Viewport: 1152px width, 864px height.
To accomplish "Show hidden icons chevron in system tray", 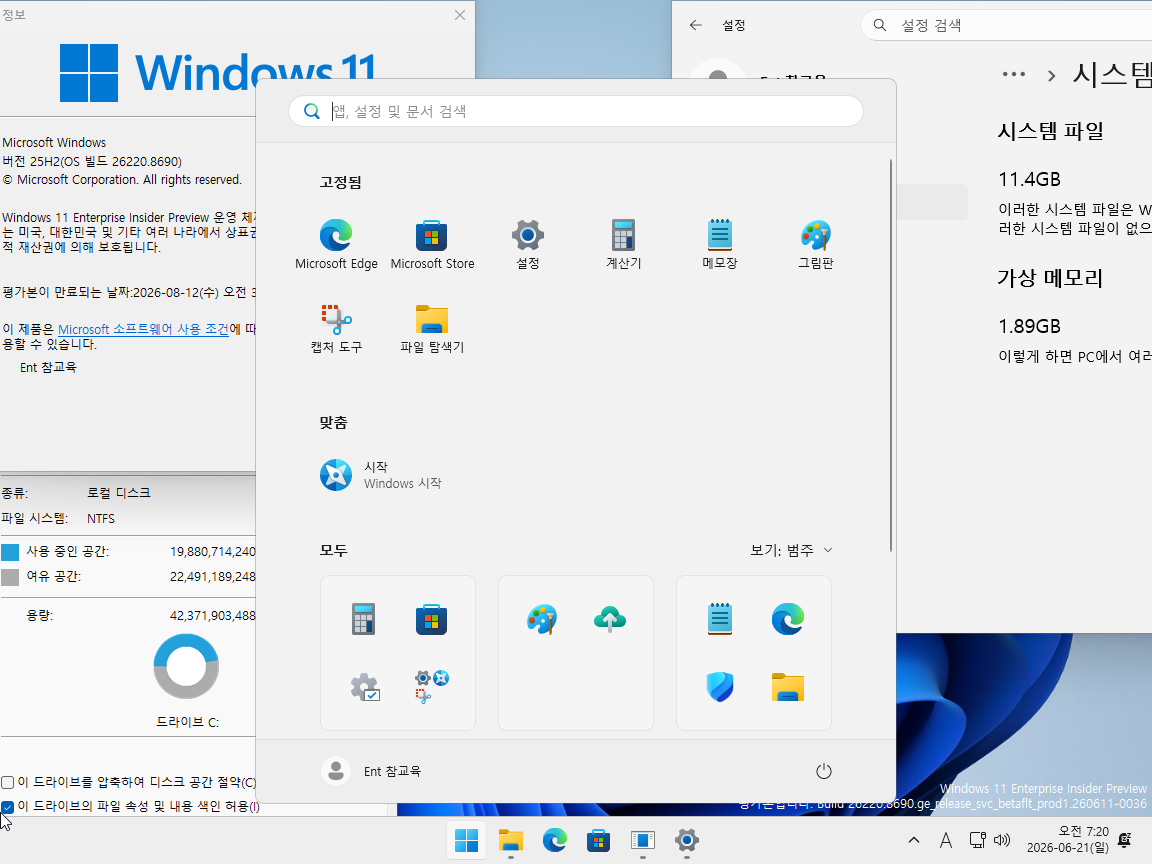I will pyautogui.click(x=913, y=840).
